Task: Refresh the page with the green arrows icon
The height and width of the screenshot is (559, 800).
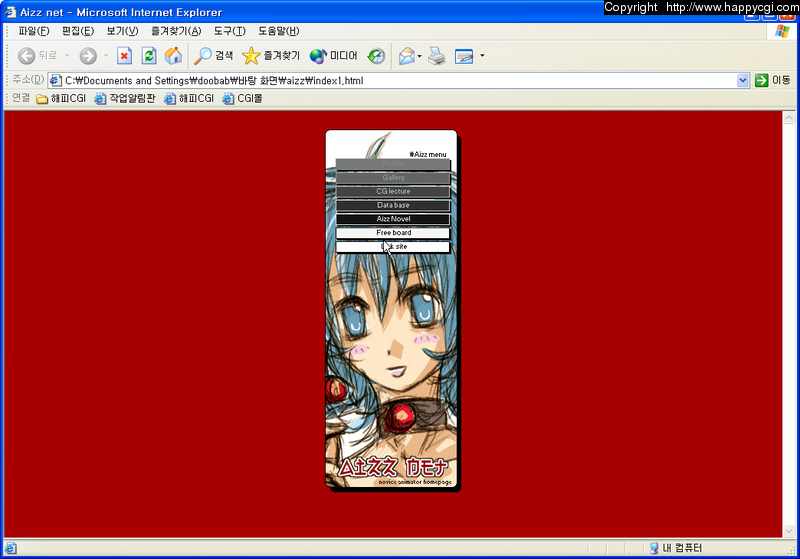Action: click(149, 56)
